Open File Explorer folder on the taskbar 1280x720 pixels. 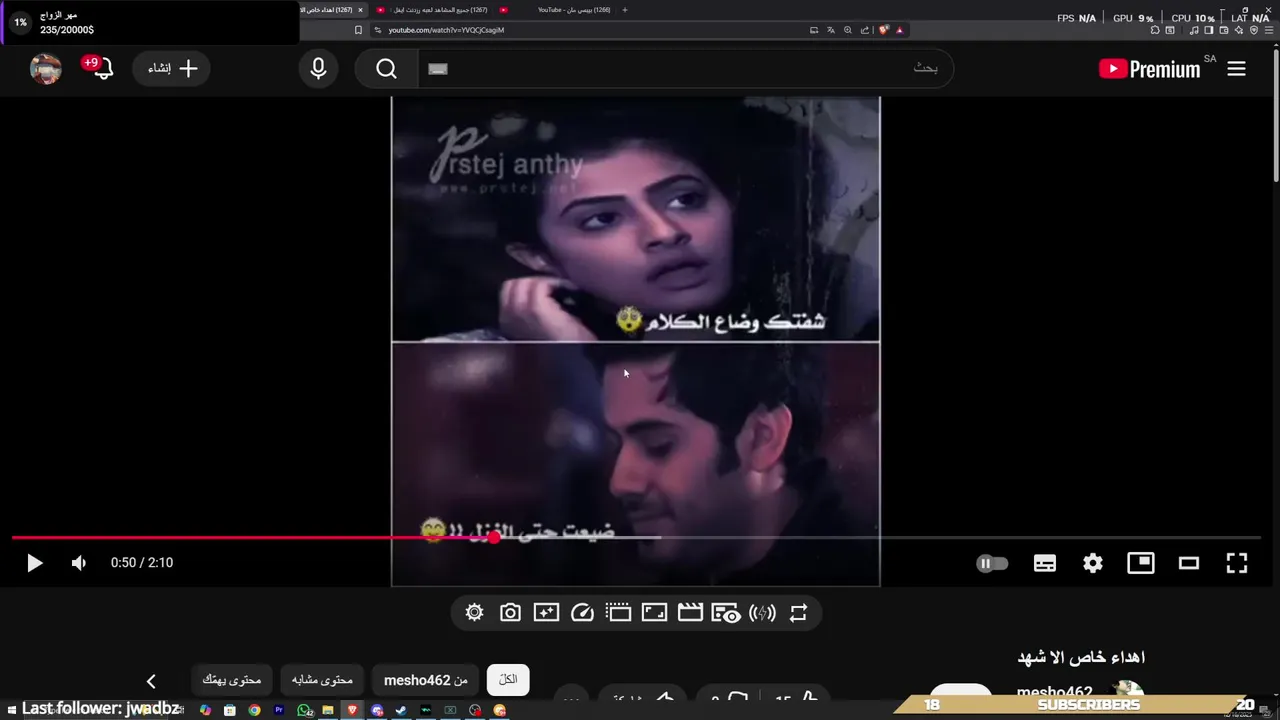[x=328, y=710]
